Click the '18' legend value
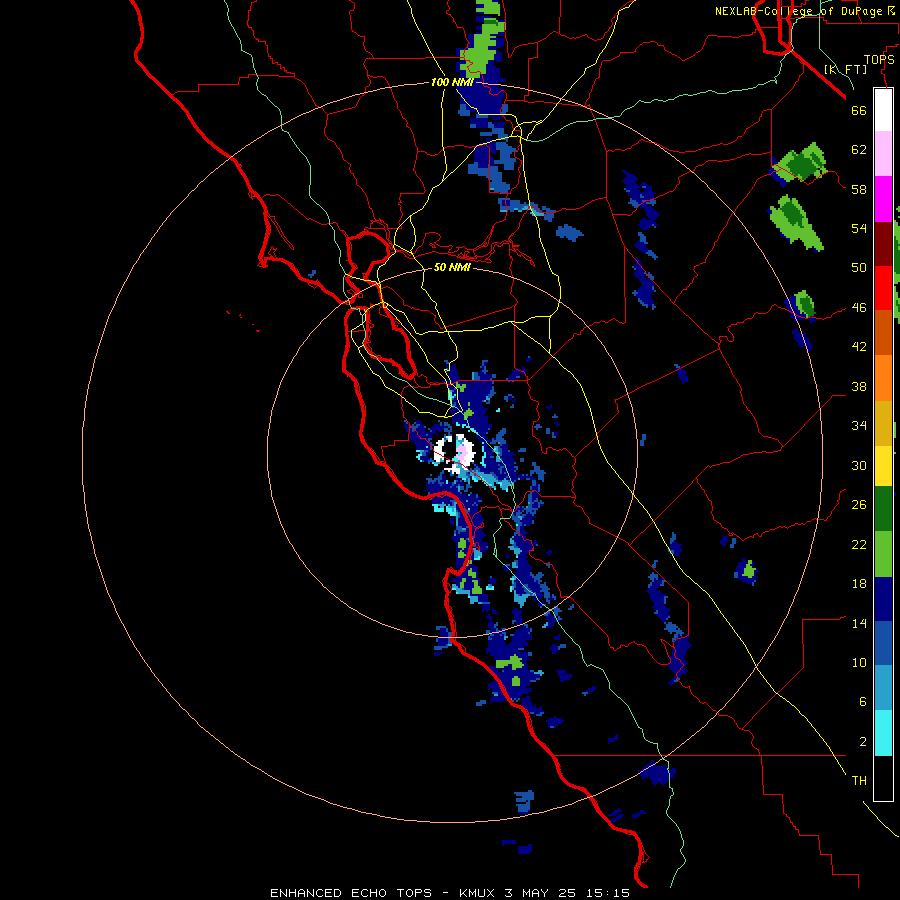This screenshot has width=900, height=900. pos(859,584)
